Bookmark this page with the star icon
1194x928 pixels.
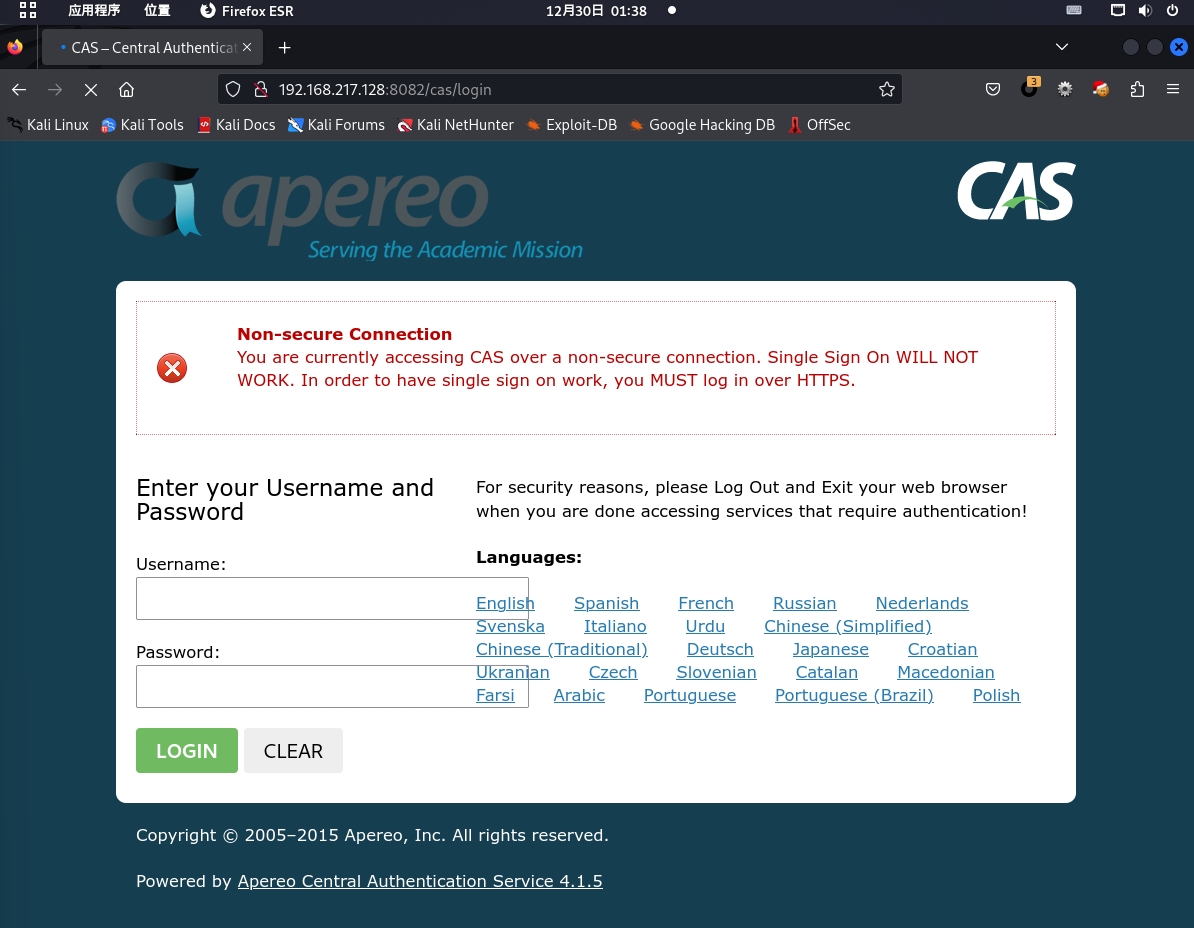[x=886, y=89]
